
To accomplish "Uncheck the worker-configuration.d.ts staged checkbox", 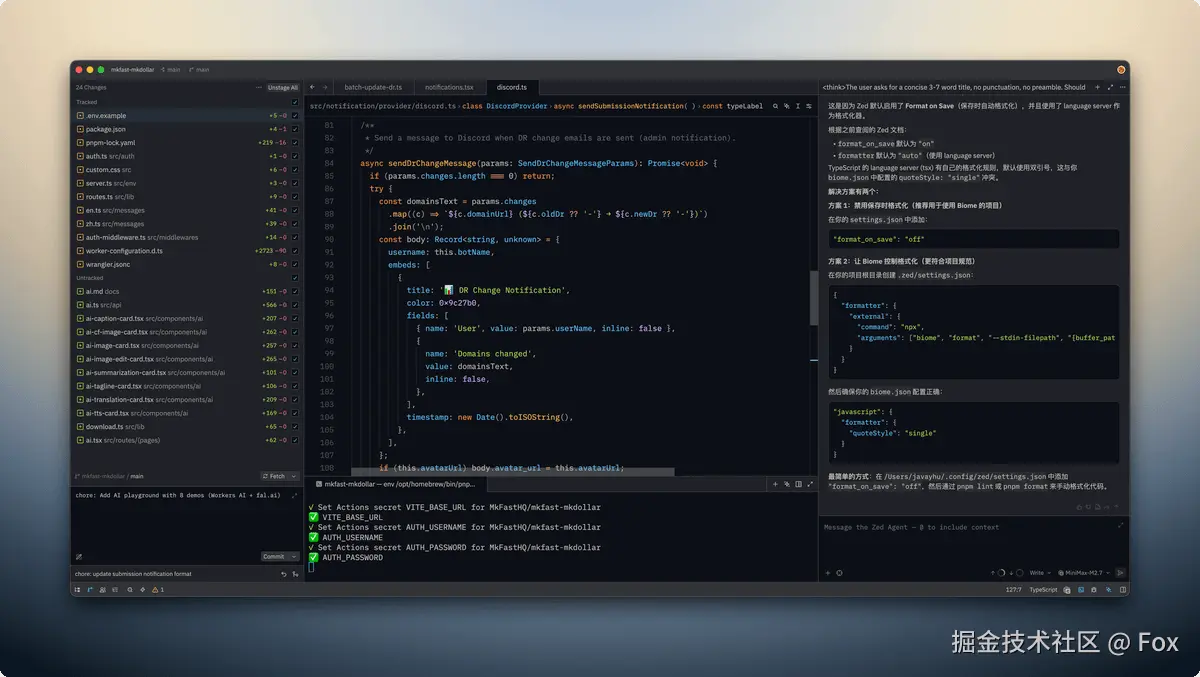I will (294, 251).
